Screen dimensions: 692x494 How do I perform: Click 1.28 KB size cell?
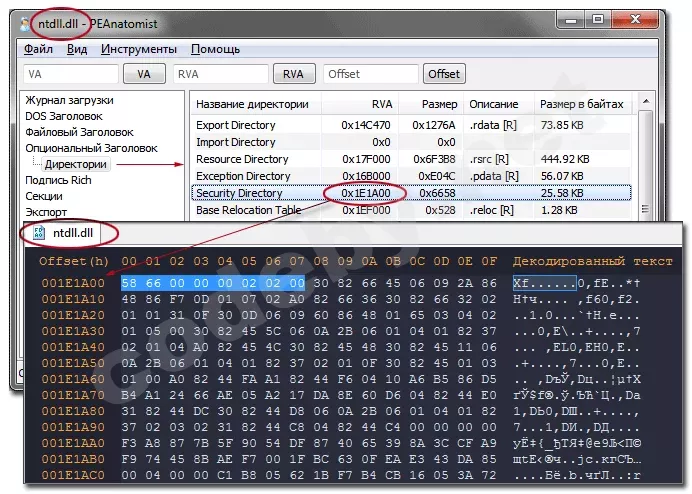point(559,210)
